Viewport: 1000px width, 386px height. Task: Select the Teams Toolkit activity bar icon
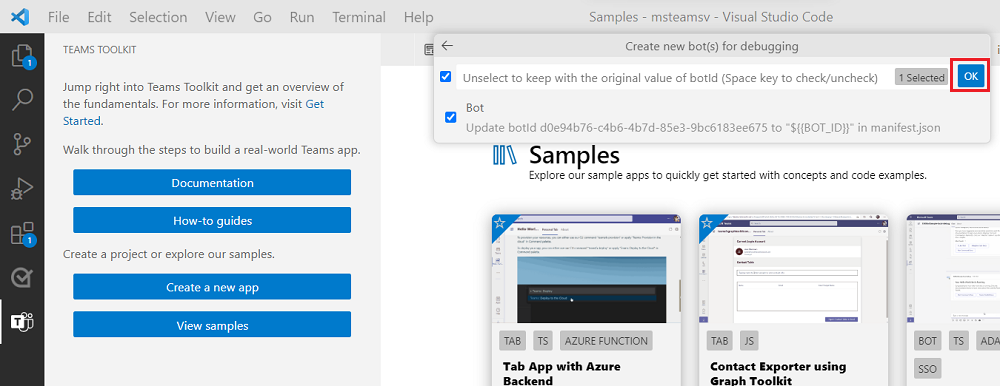(x=22, y=322)
